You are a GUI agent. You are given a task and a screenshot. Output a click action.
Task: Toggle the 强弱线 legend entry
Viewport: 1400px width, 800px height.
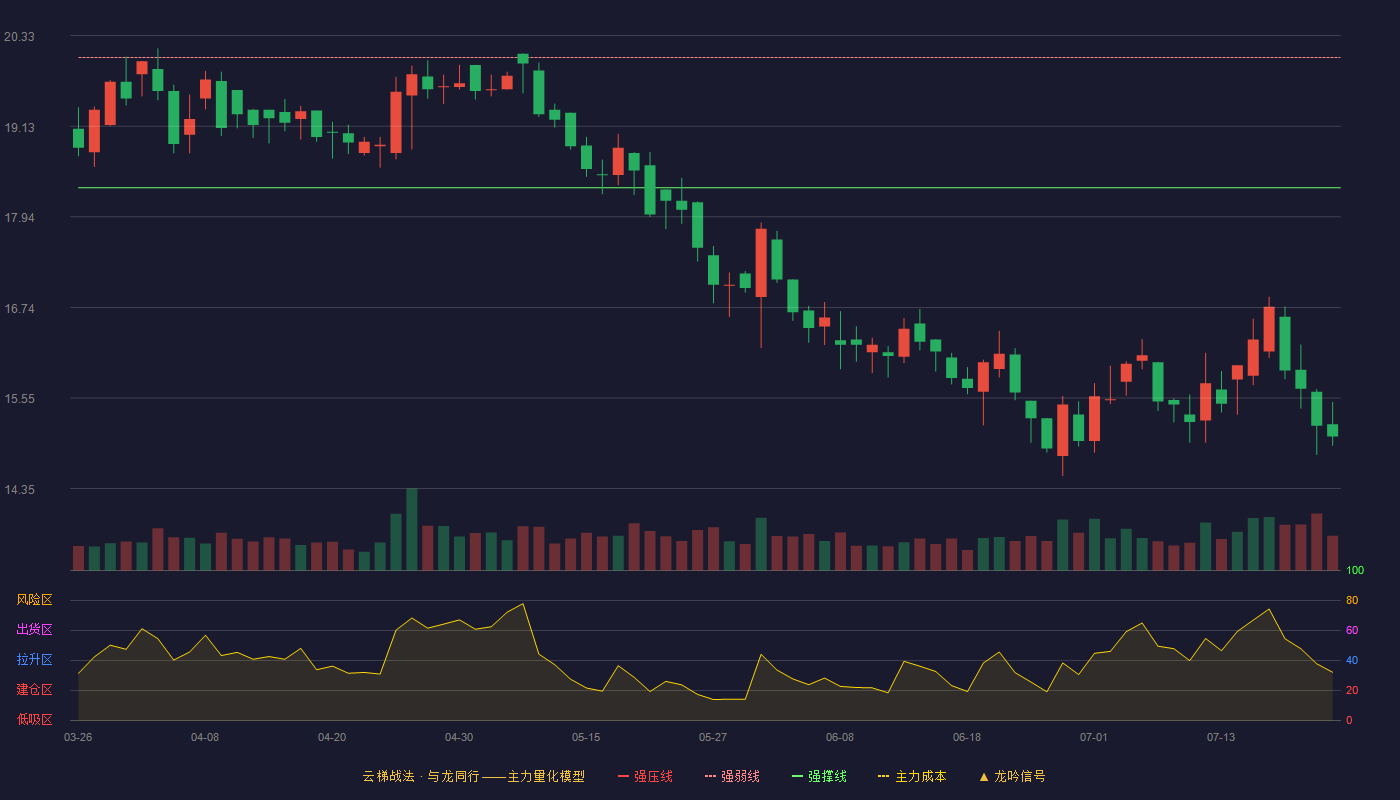point(732,776)
